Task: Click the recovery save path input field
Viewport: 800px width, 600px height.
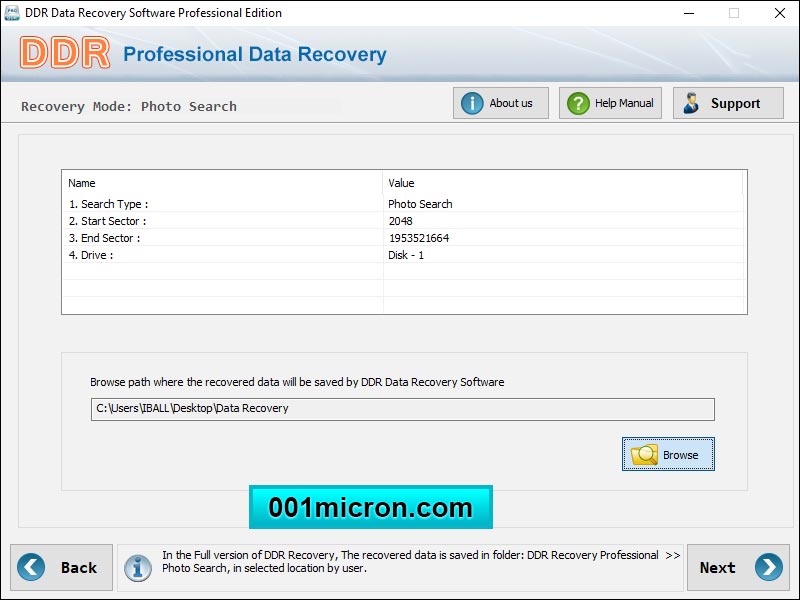Action: (403, 409)
